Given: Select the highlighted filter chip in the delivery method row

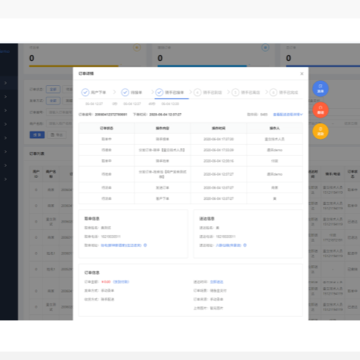Looking at the screenshot, I should (x=53, y=101).
